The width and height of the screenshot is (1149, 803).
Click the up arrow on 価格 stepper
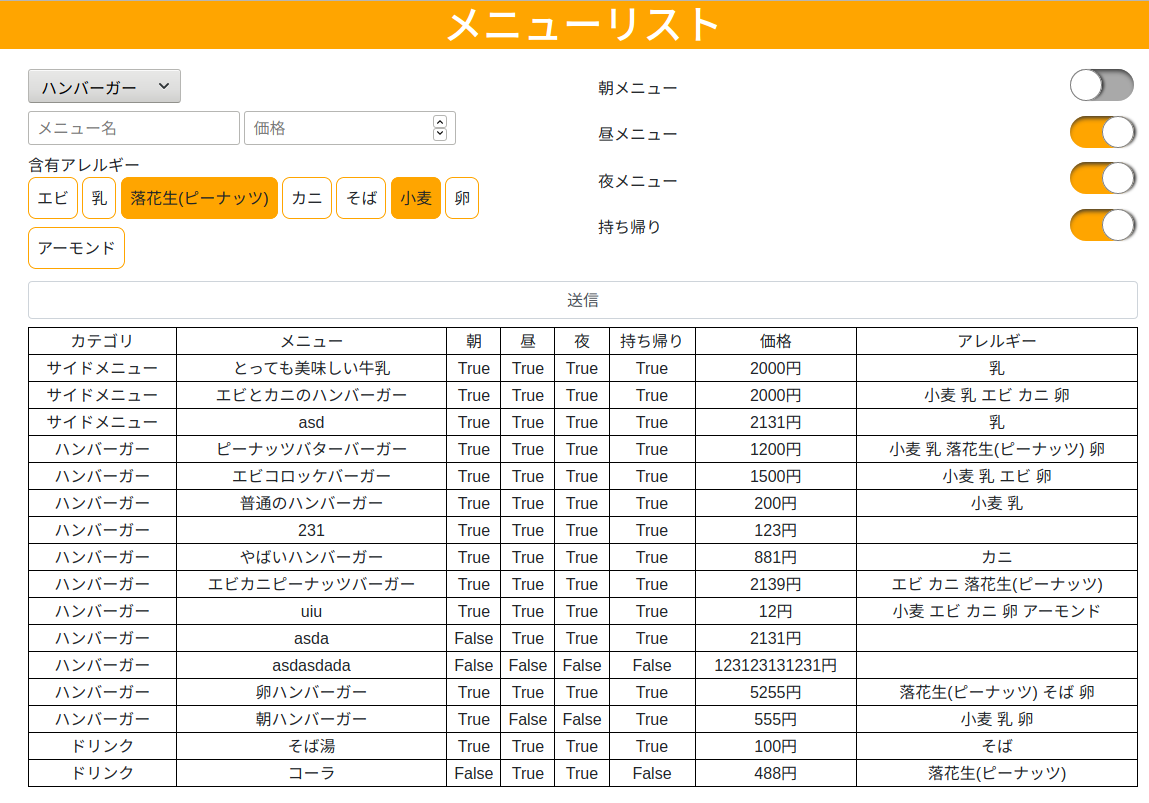tap(439, 122)
